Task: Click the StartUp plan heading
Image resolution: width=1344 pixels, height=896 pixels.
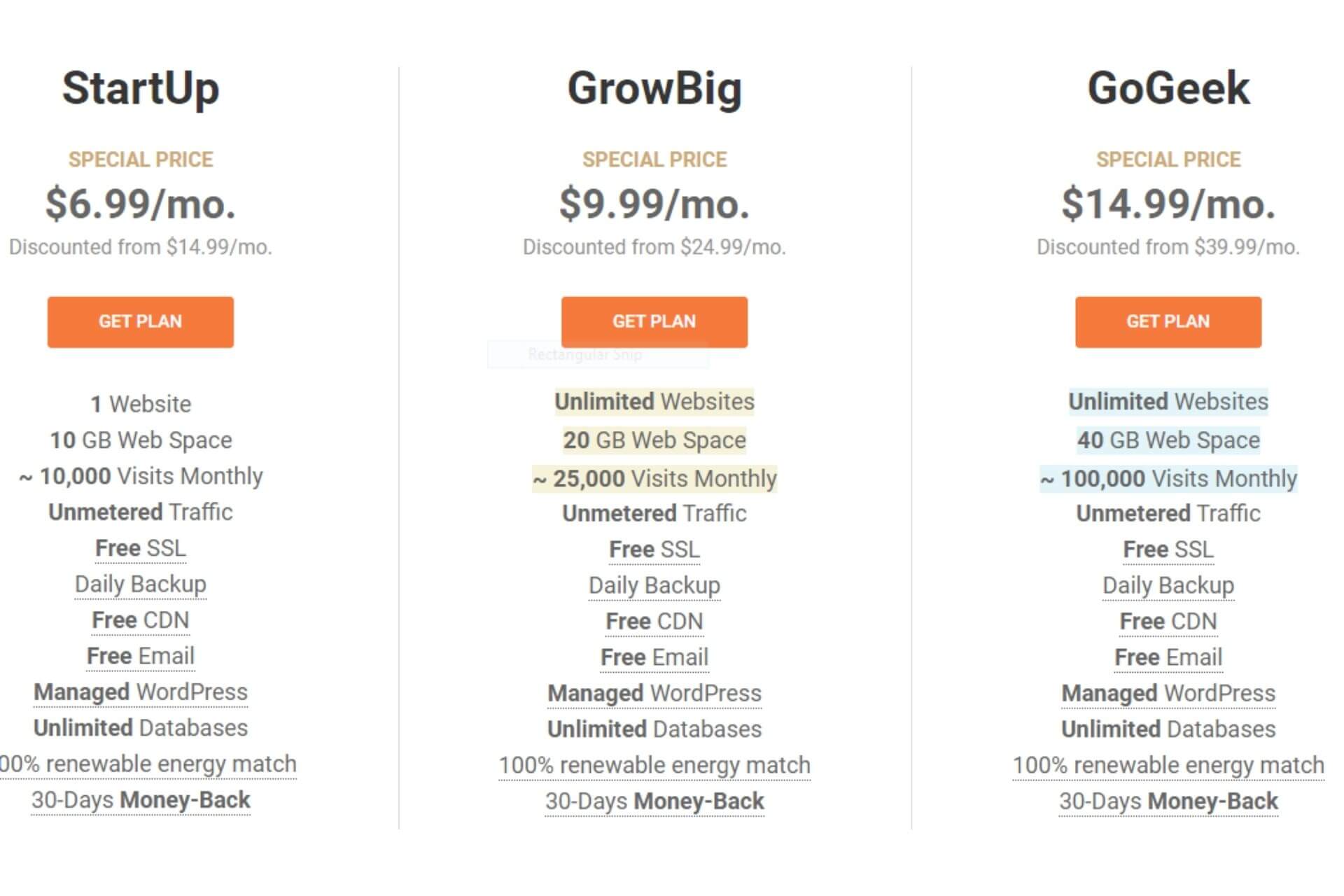Action: [140, 89]
